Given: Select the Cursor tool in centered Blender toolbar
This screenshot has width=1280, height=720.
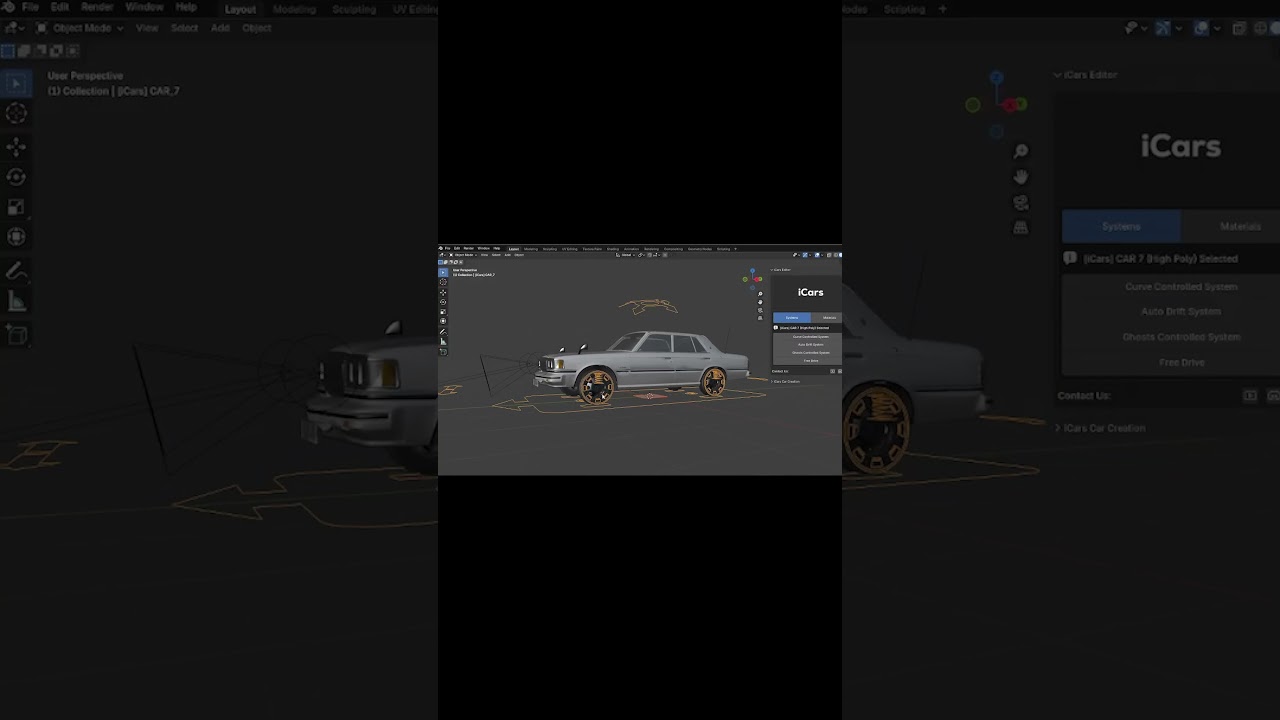Looking at the screenshot, I should coord(443,282).
